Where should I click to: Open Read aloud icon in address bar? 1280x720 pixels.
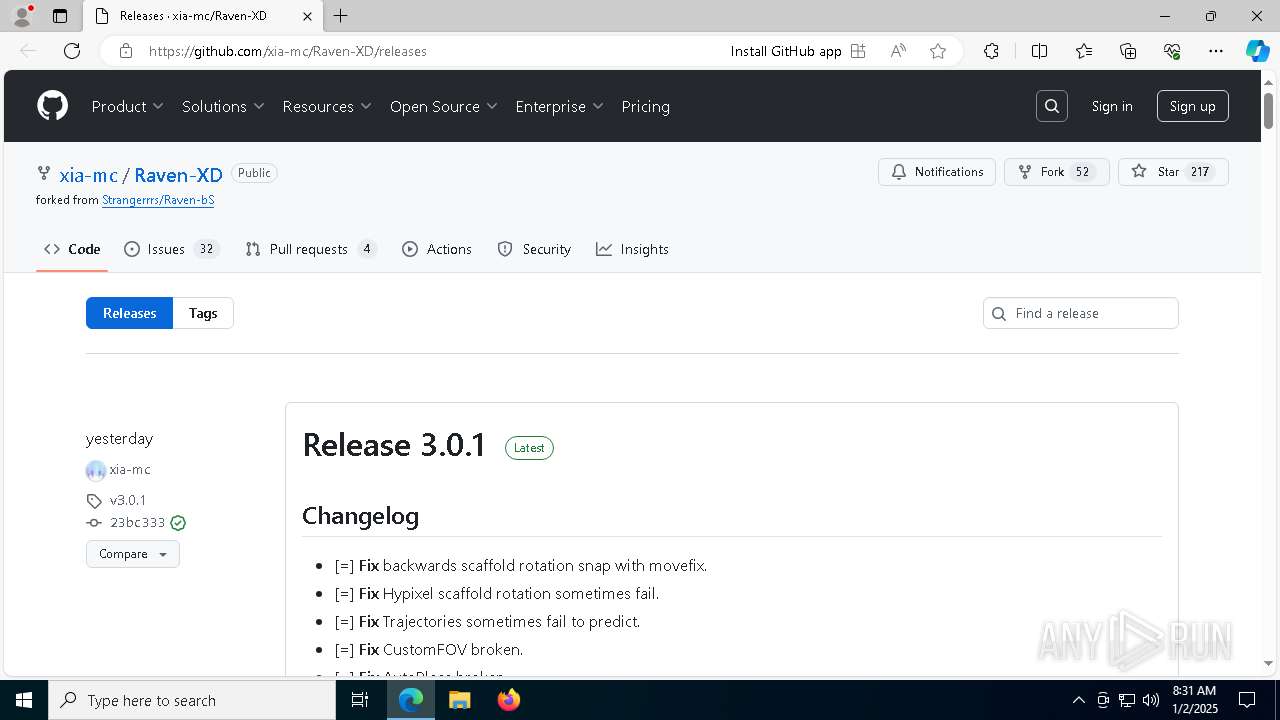coord(898,51)
